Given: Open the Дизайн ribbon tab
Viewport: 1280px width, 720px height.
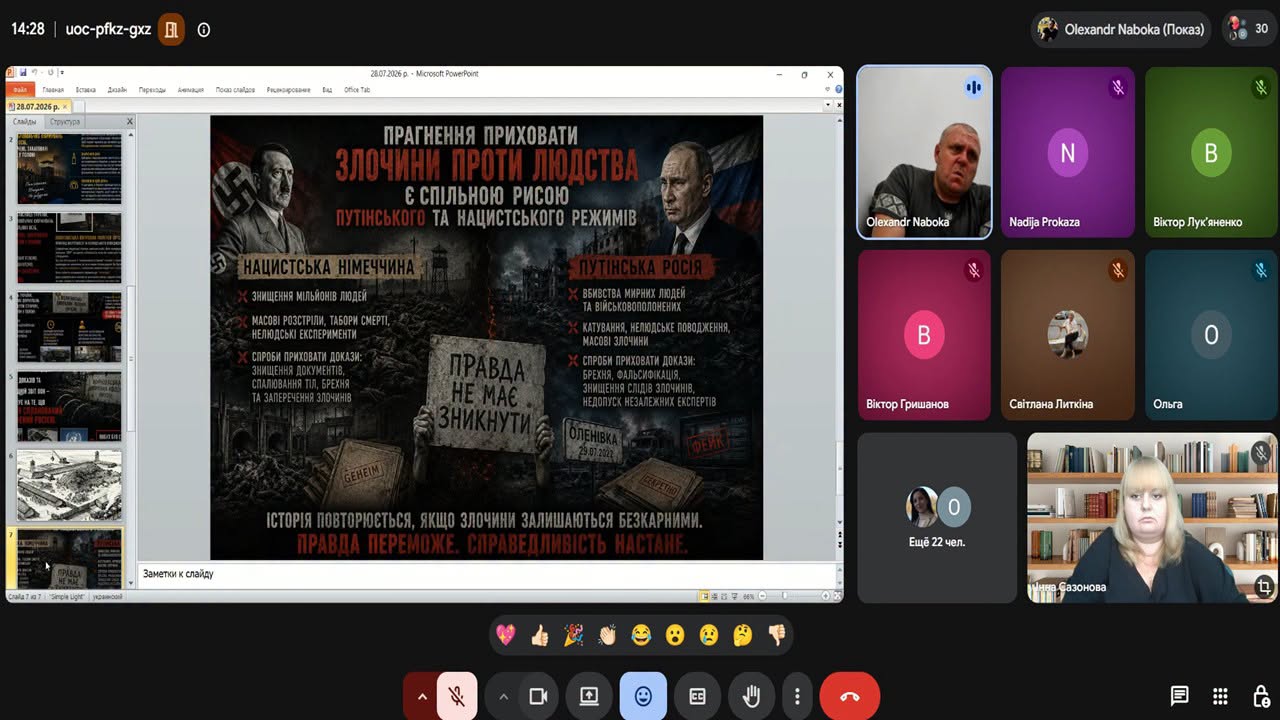Looking at the screenshot, I should point(117,90).
